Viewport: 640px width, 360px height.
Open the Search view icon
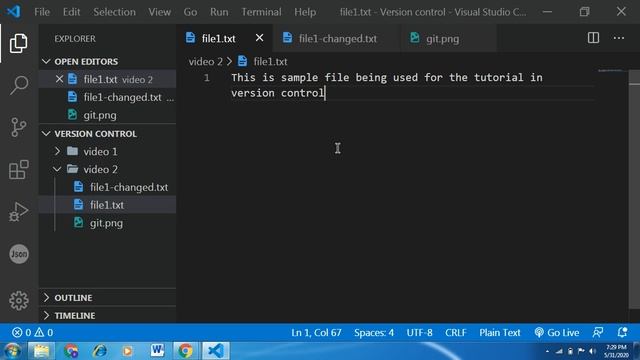[x=19, y=85]
